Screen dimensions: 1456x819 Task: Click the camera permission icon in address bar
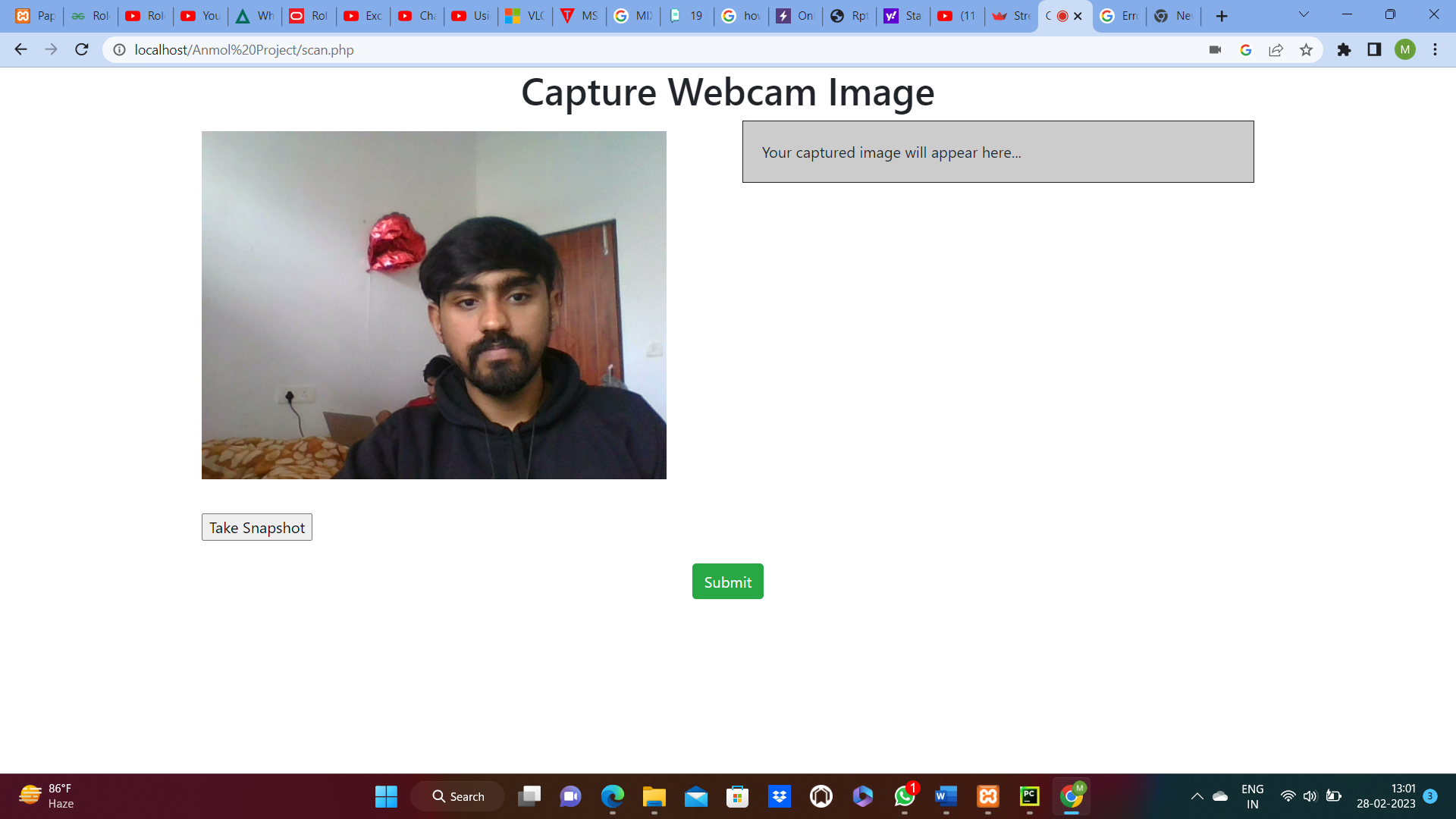1215,50
